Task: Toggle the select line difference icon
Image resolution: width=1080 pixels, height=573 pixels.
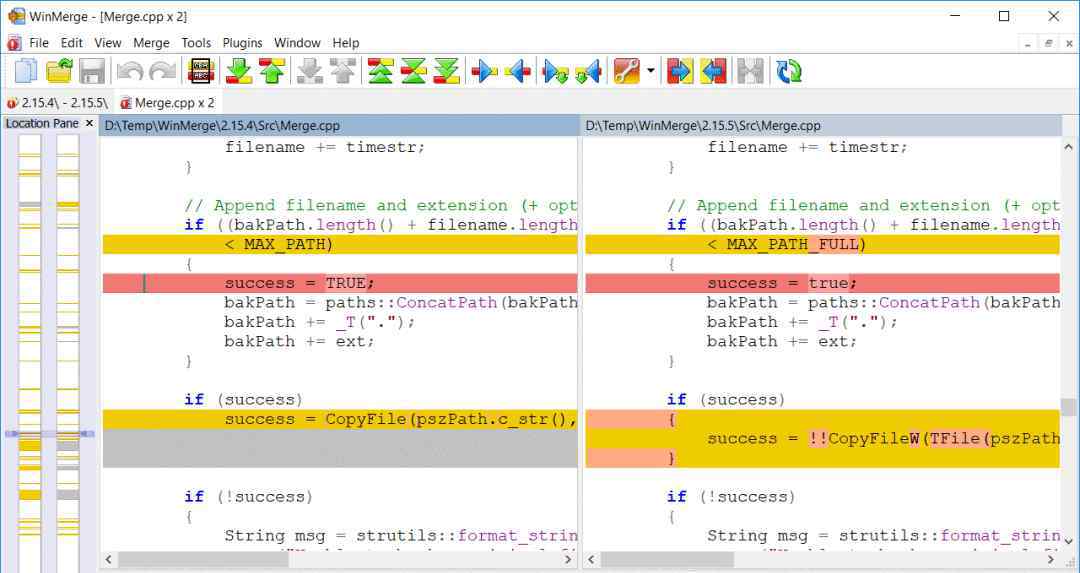Action: point(200,72)
